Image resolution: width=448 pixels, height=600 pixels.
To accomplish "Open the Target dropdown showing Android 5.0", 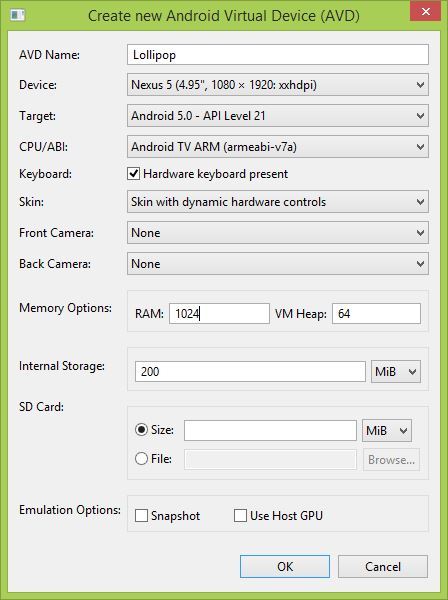I will tap(278, 116).
